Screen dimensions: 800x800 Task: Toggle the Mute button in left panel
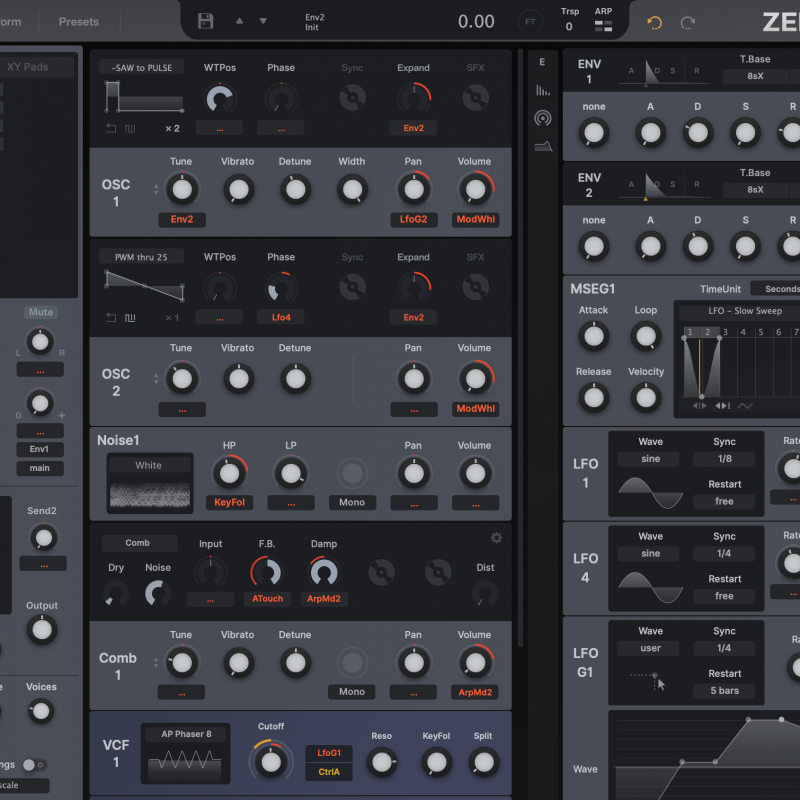(x=41, y=312)
